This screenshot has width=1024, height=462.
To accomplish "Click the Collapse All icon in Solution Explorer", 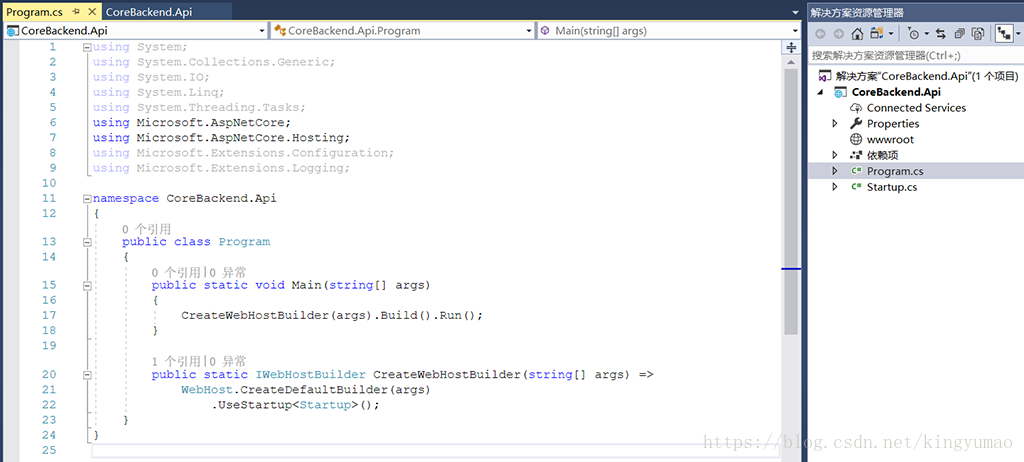I will pos(959,34).
